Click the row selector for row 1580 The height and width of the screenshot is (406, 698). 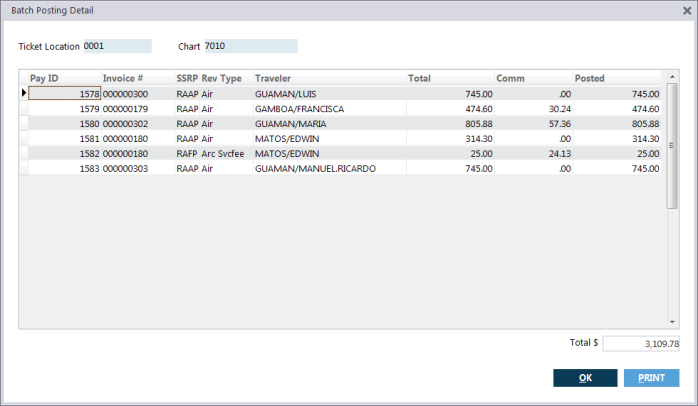(24, 123)
